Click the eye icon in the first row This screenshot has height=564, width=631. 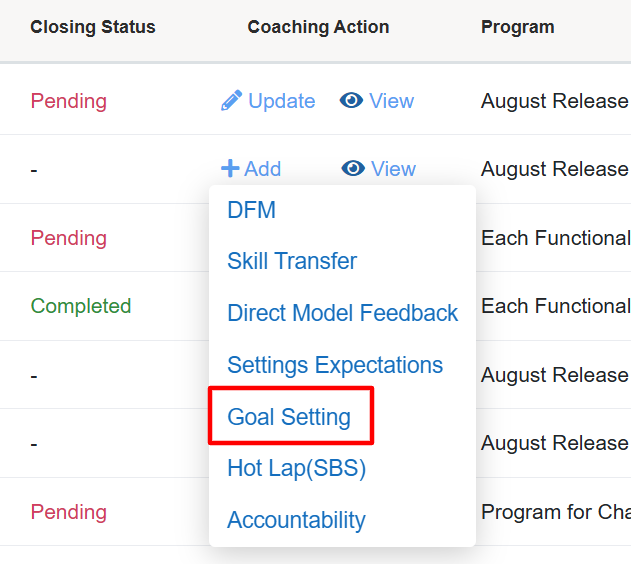[351, 101]
